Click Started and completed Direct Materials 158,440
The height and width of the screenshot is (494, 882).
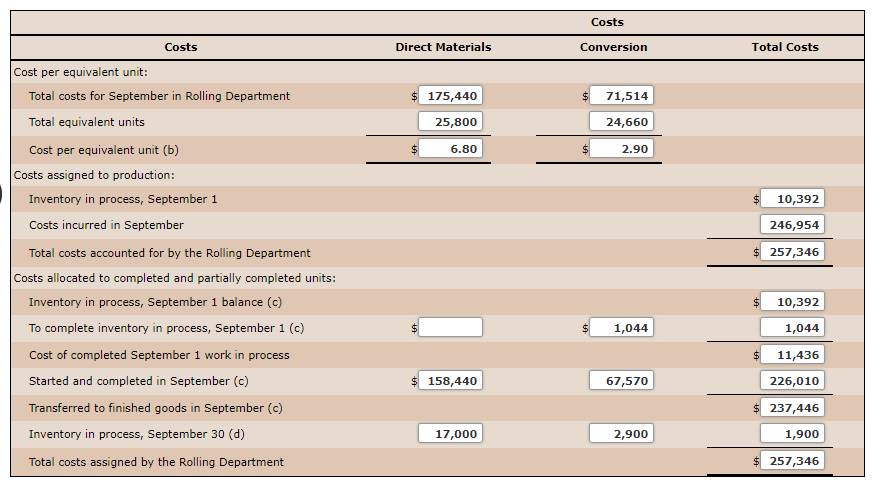click(450, 381)
